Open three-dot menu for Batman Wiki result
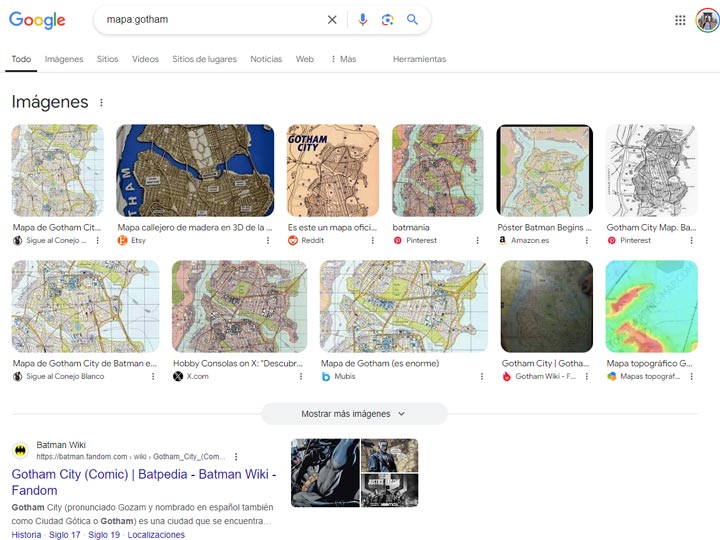This screenshot has height=540, width=720. (236, 457)
